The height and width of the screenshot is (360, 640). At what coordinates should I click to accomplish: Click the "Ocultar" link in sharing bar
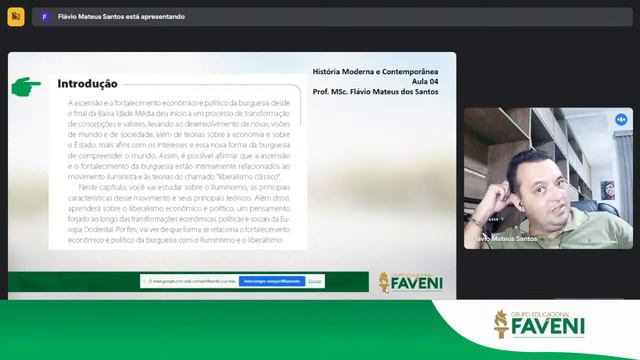point(315,281)
